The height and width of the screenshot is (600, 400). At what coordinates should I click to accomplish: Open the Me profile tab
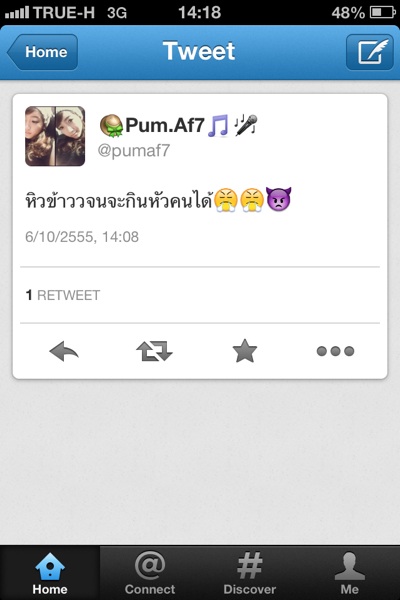[349, 572]
